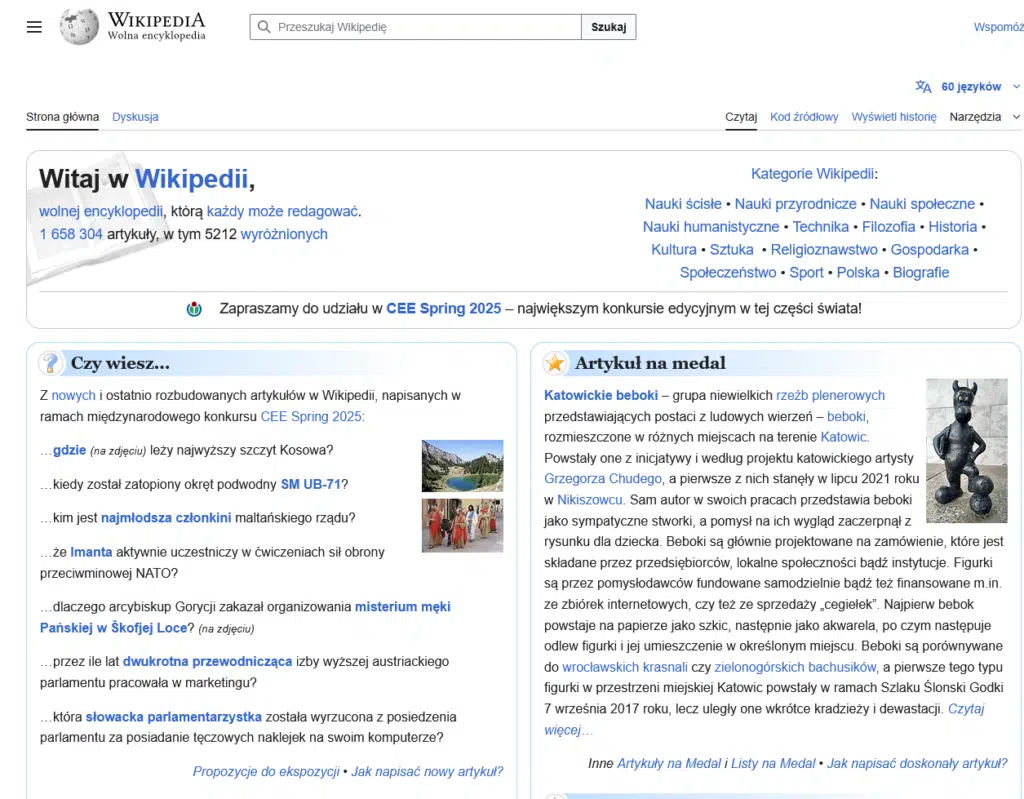1024x799 pixels.
Task: Open the rzeźb plenerowych link
Action: (830, 395)
